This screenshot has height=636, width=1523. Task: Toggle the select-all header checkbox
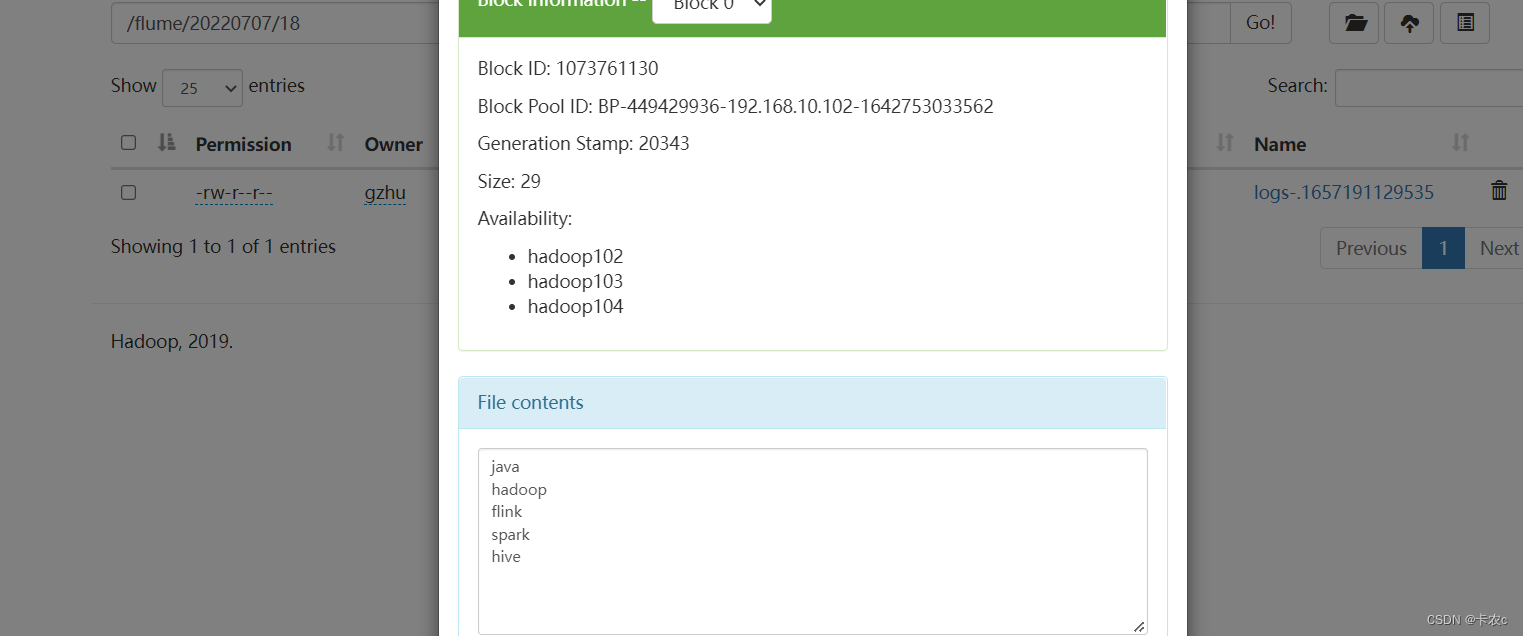(x=128, y=143)
